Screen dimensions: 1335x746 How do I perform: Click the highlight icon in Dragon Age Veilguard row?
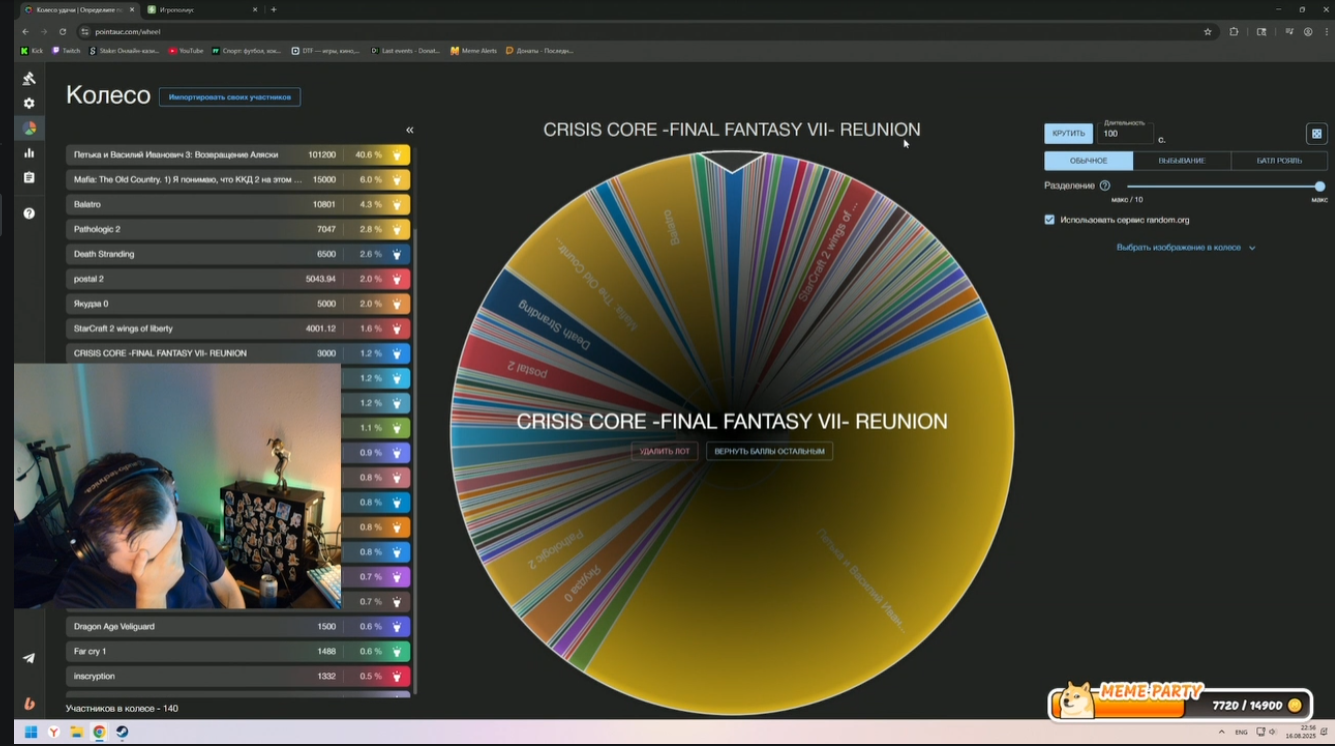397,627
